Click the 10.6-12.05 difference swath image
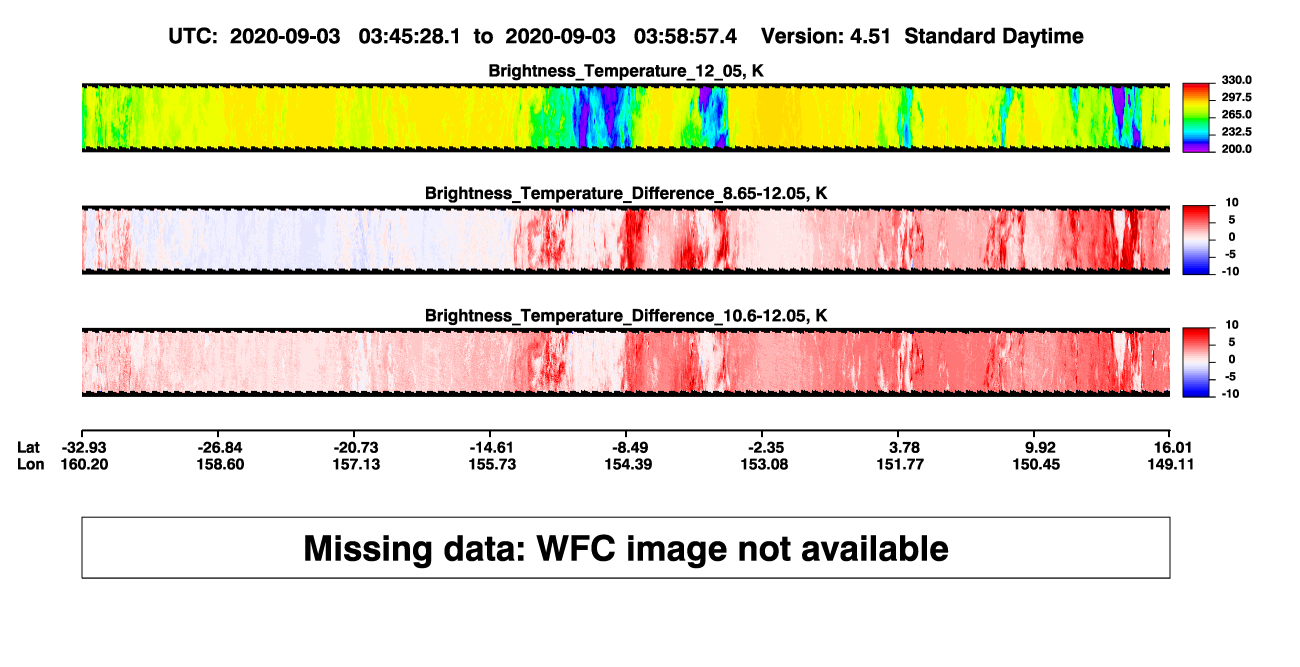The image size is (1300, 667). coord(626,362)
